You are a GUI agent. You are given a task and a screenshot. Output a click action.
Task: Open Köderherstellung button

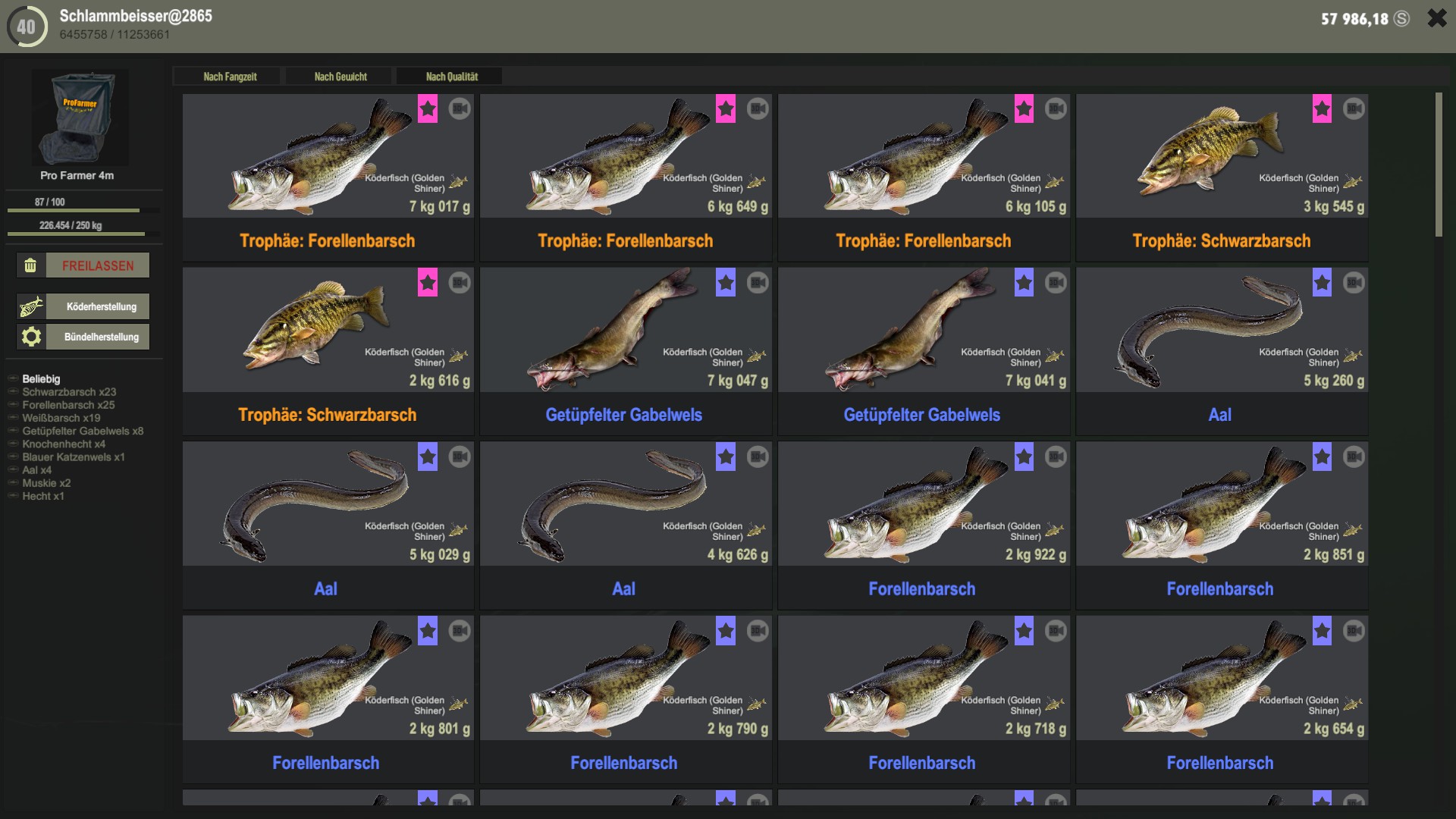(101, 306)
